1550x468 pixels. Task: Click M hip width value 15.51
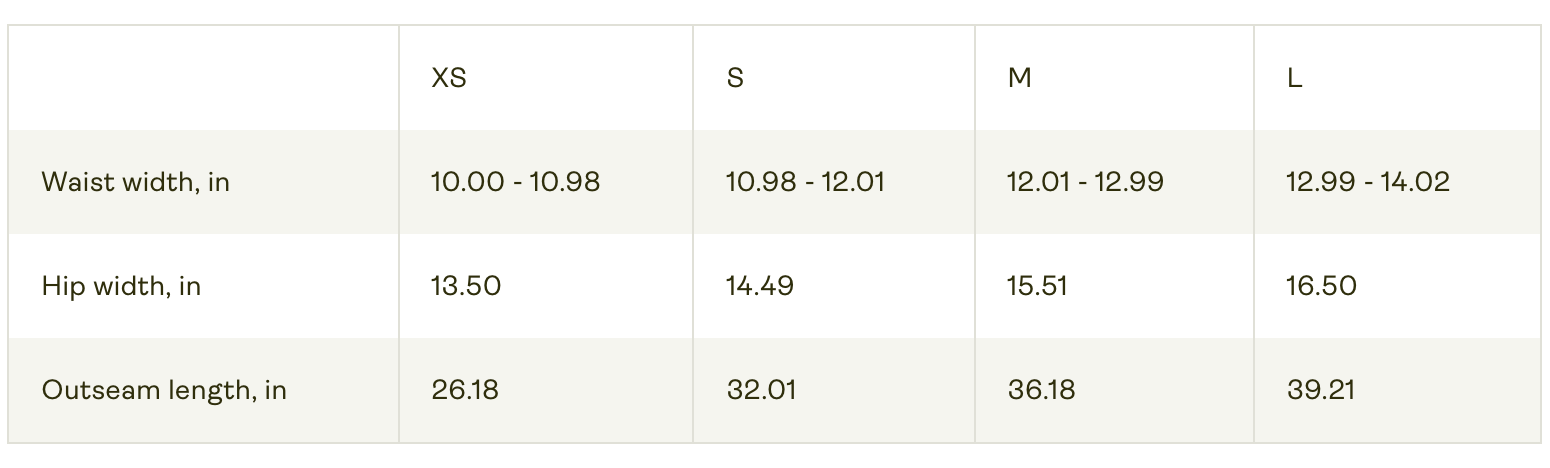click(x=1037, y=286)
